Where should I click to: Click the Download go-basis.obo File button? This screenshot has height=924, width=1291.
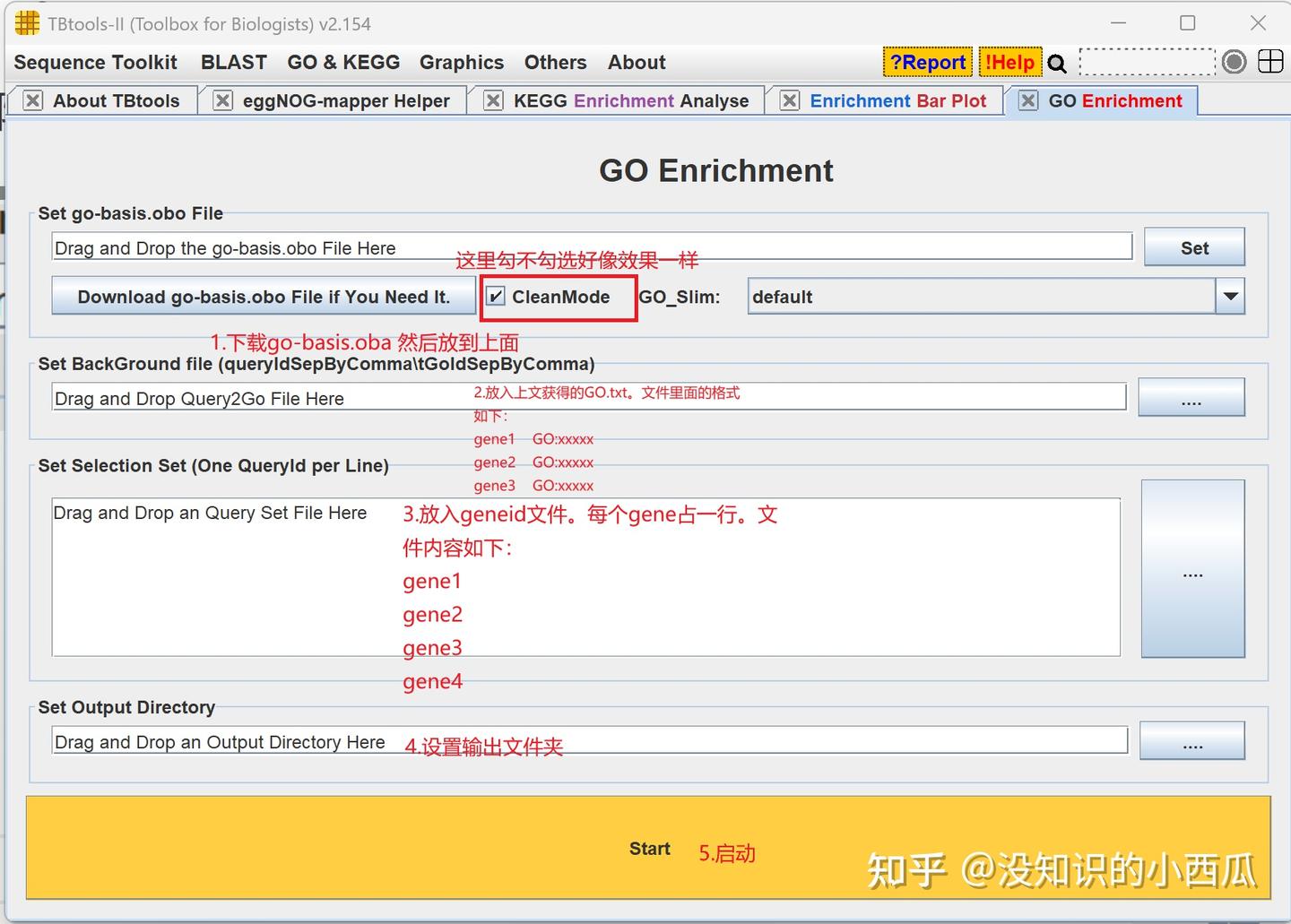264,296
